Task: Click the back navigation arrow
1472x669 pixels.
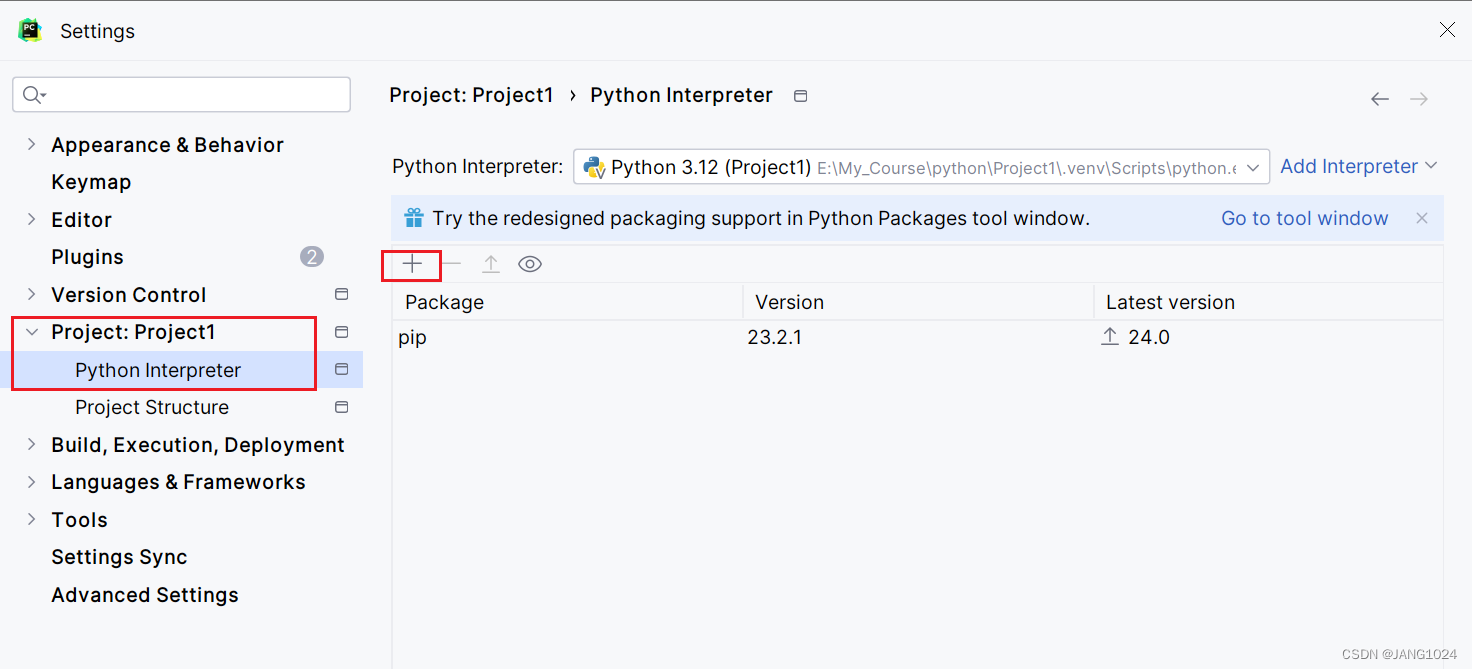Action: tap(1380, 99)
